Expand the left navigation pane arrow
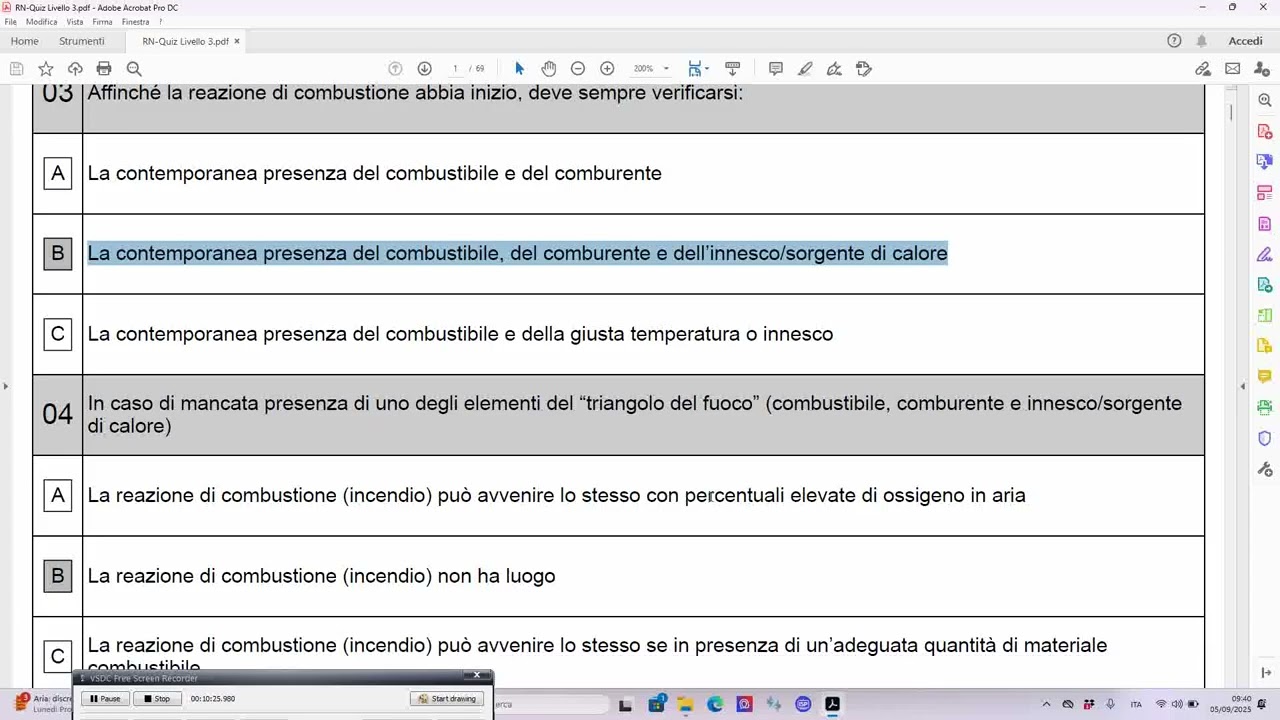This screenshot has height=720, width=1280. 5,385
